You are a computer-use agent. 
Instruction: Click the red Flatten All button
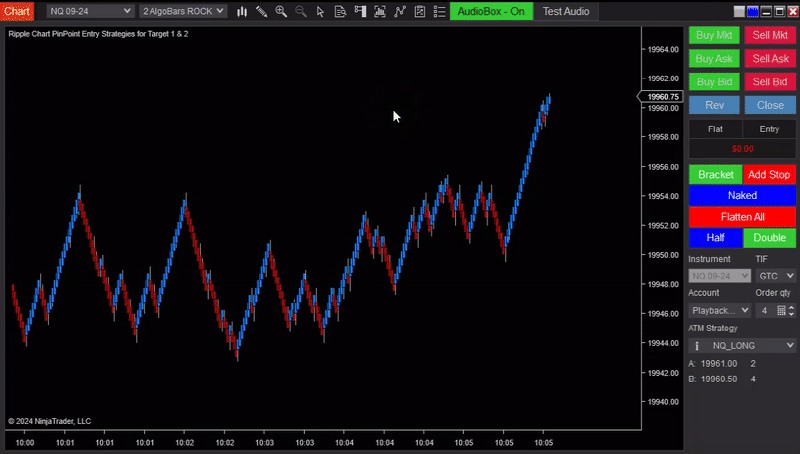pyautogui.click(x=742, y=217)
